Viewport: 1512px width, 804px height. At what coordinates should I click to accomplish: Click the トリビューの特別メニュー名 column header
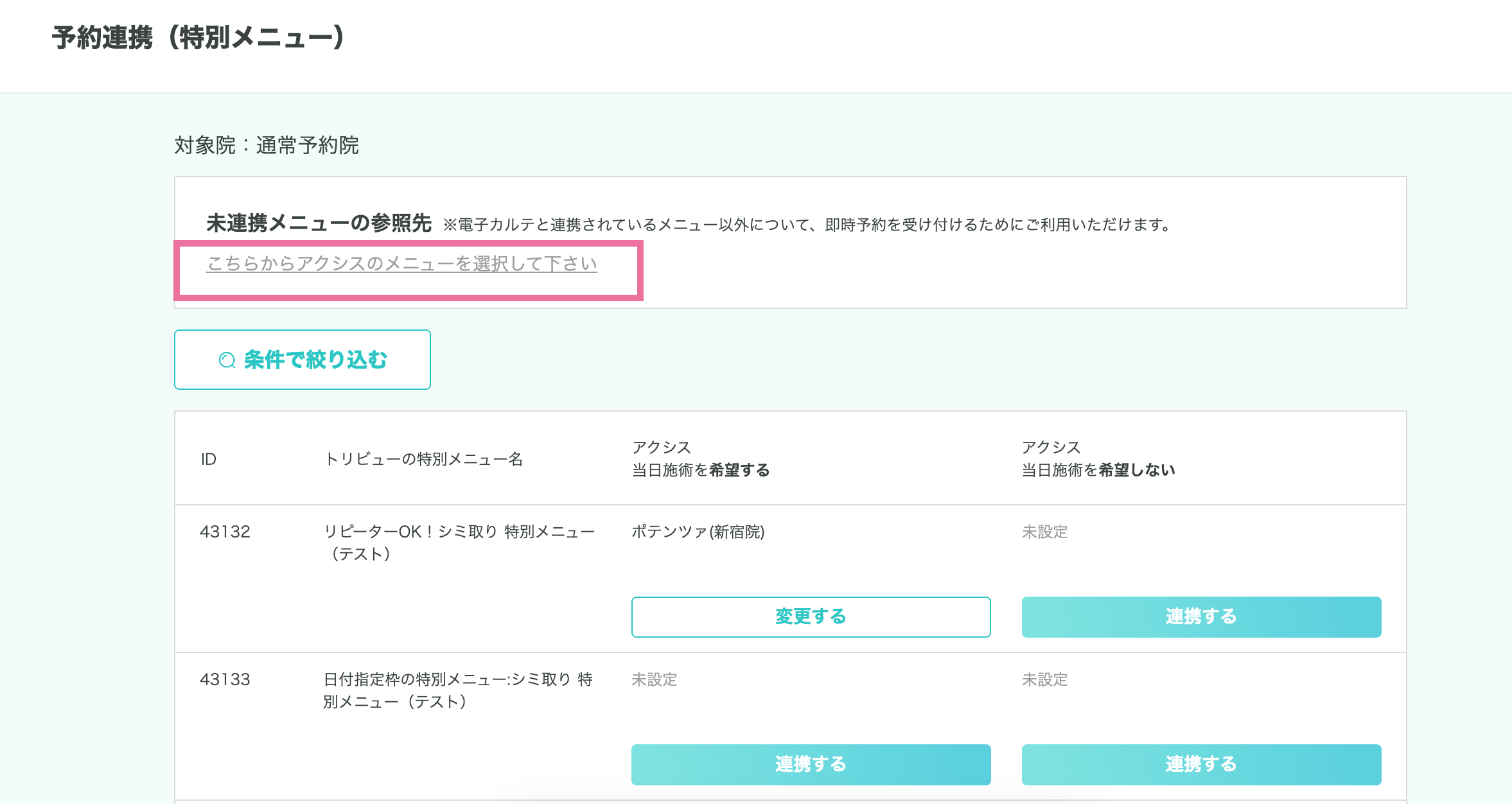click(423, 459)
